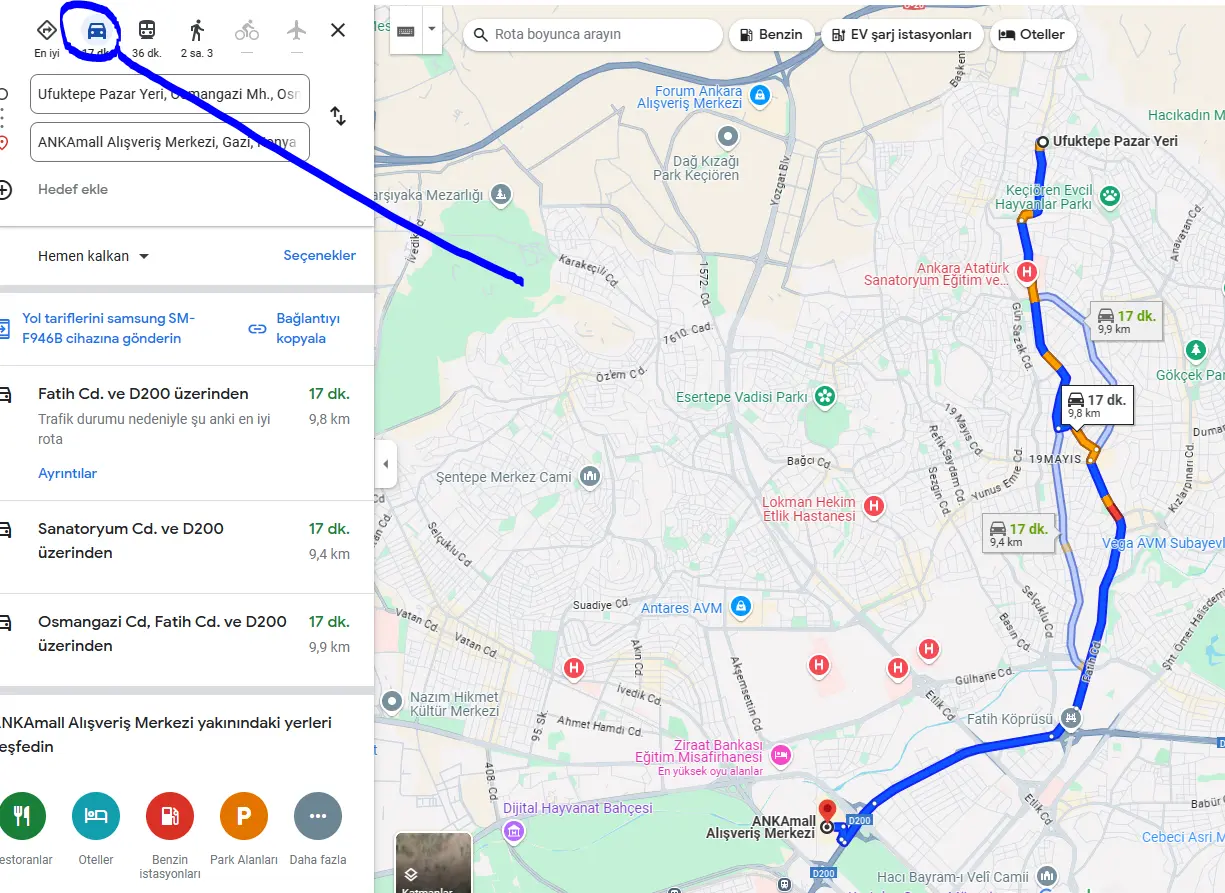
Task: Click Lokman Hekim Etlik Hastanesi marker
Action: coord(874,506)
